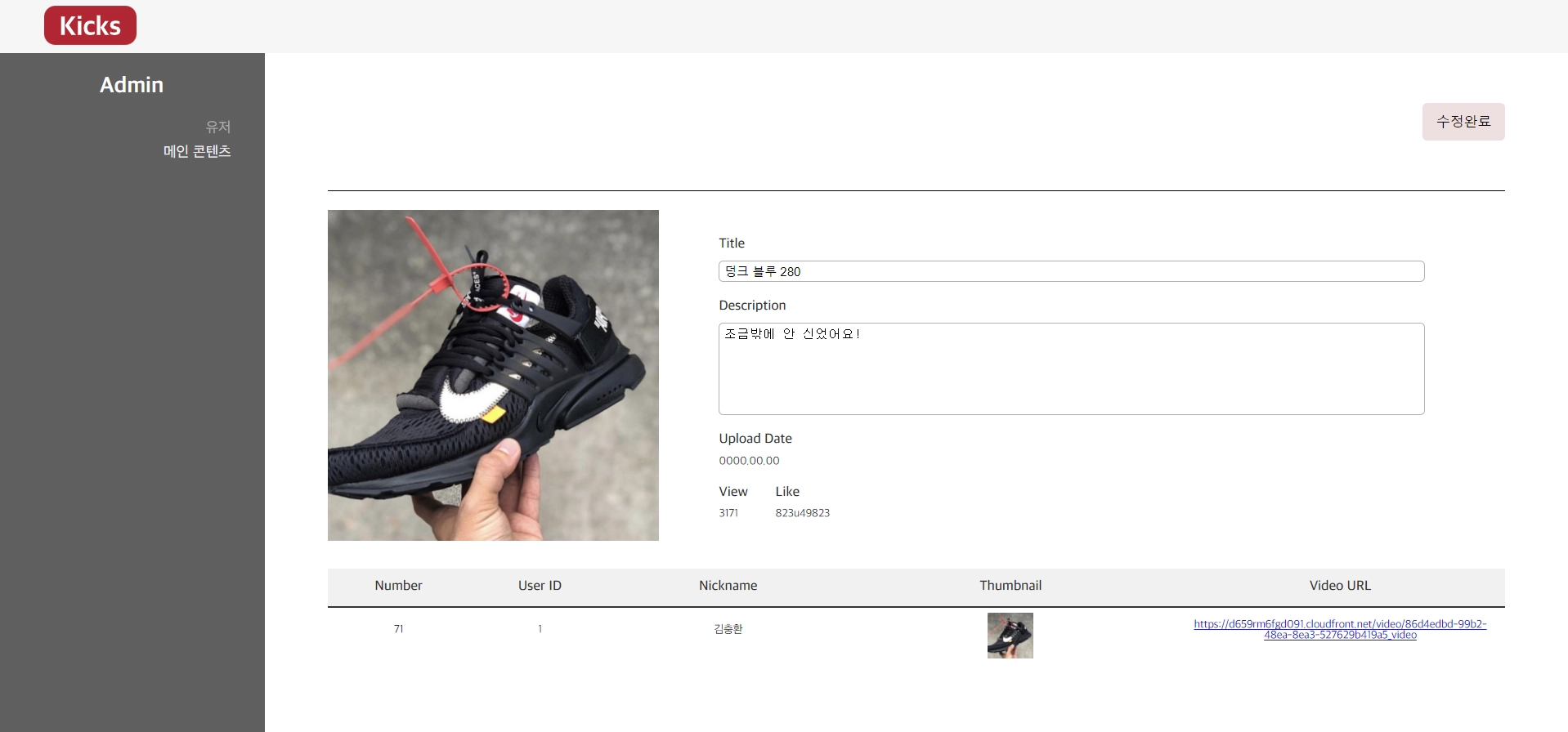Click the Title label

pos(732,243)
